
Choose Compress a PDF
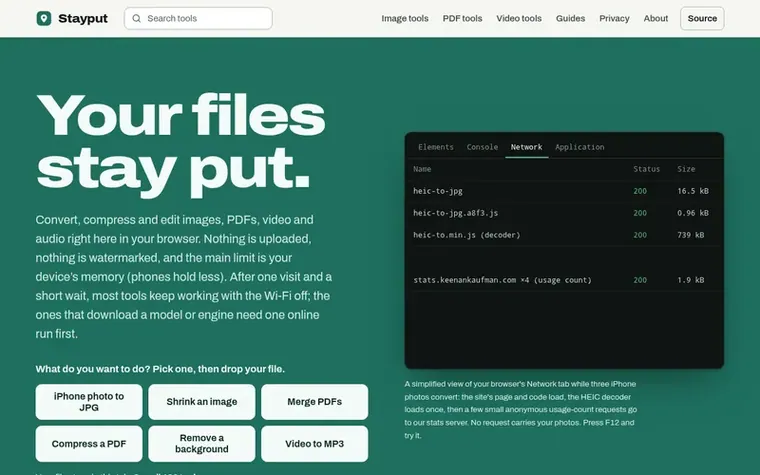pos(89,444)
